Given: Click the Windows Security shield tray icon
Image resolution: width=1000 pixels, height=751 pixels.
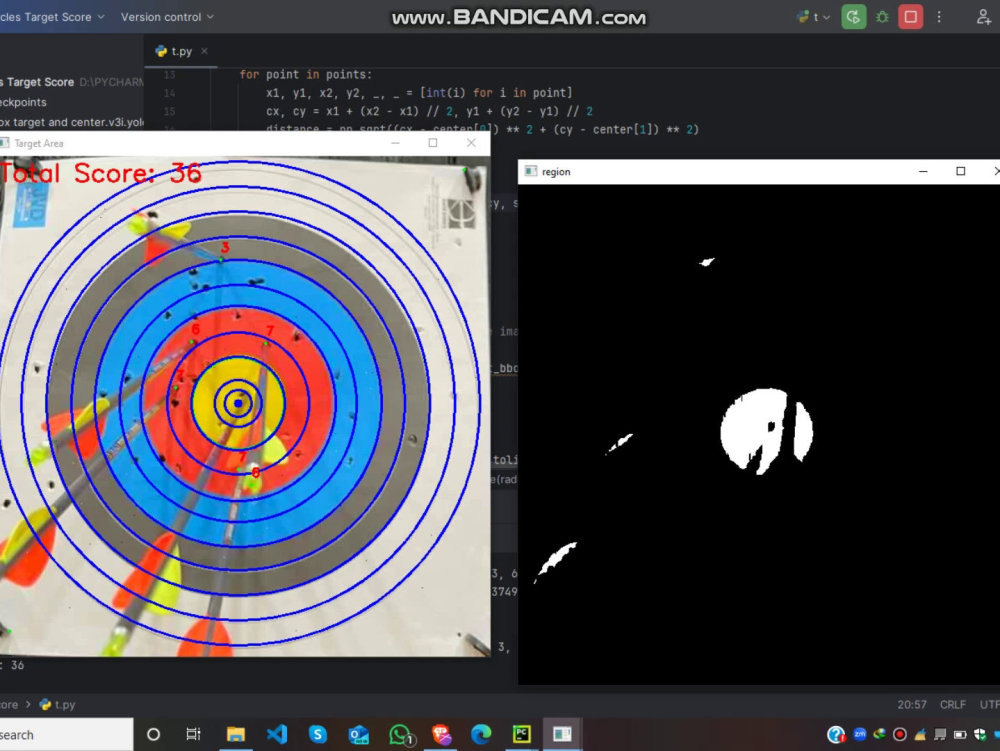Looking at the screenshot, I should pyautogui.click(x=980, y=734).
